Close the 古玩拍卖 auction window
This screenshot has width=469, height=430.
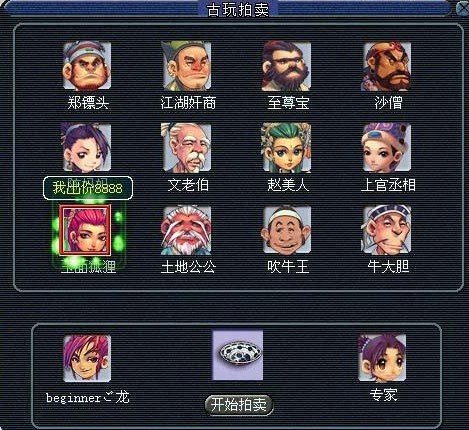462,9
